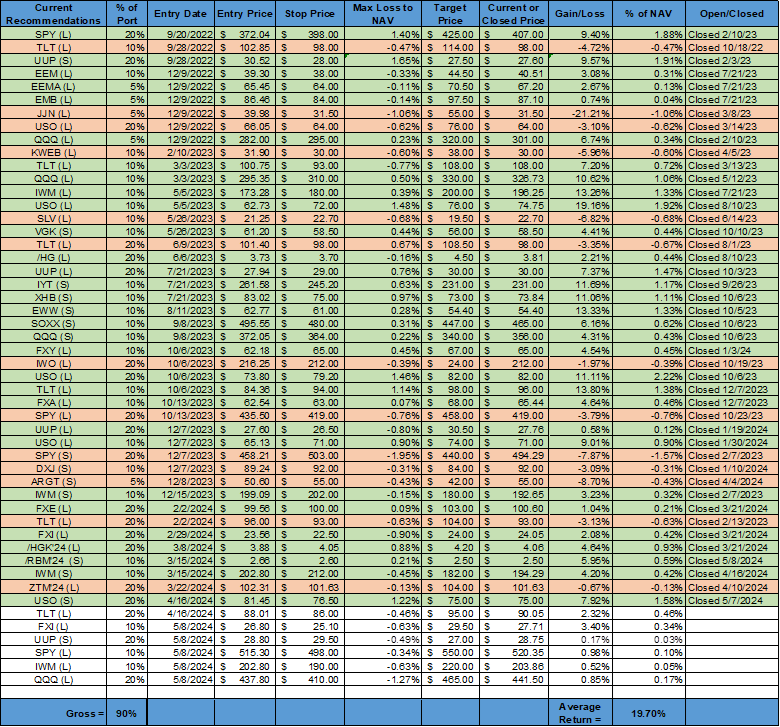Click the 'IYT (S)' ticker cell
This screenshot has height=727, width=780.
53,285
